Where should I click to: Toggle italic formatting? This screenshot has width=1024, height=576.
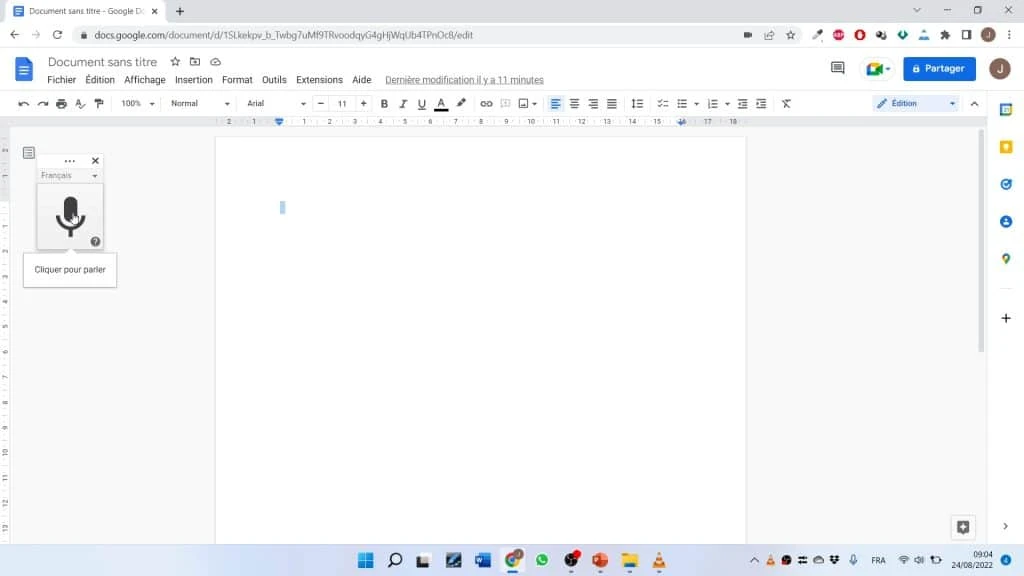click(403, 104)
